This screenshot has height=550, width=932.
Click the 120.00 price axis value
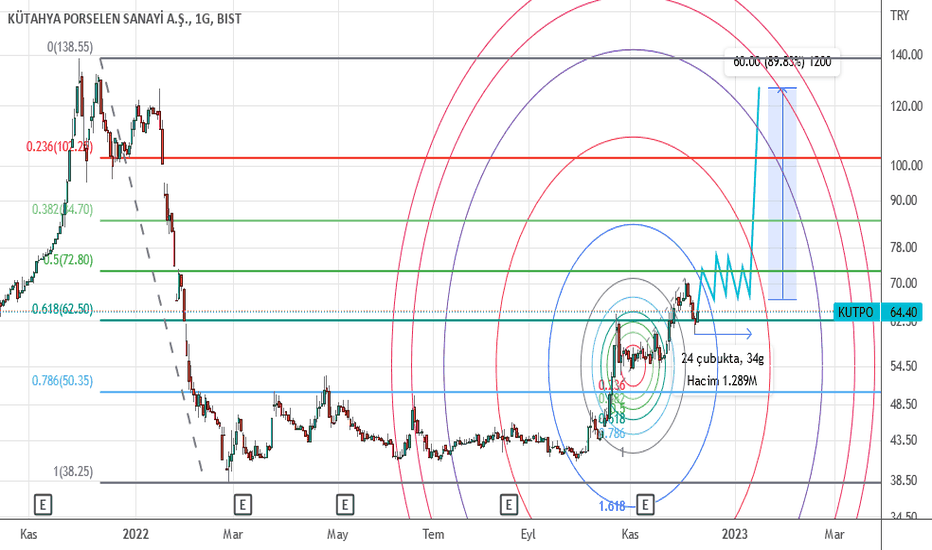point(906,106)
